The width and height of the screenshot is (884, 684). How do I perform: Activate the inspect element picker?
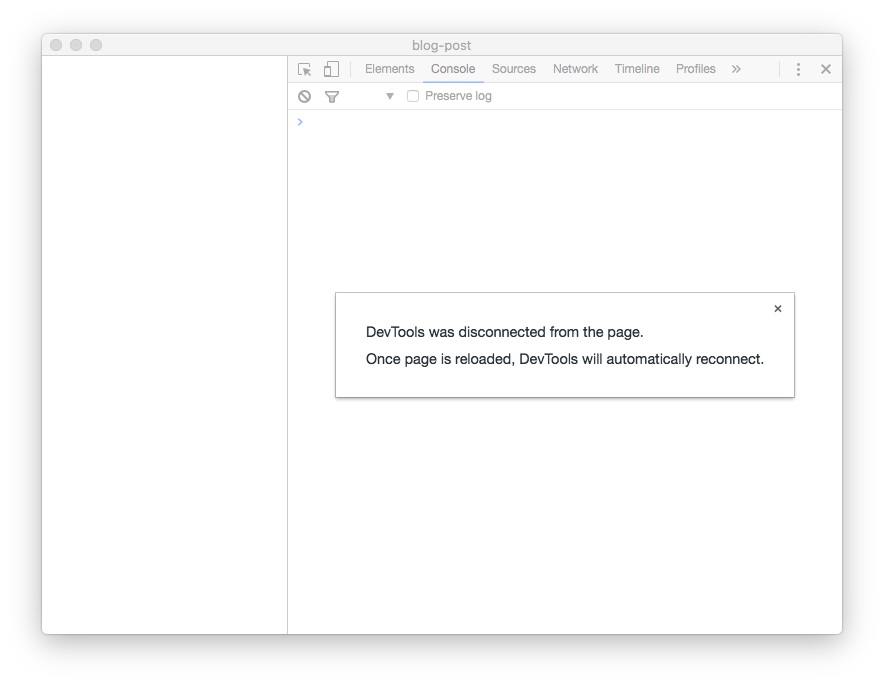[x=305, y=69]
